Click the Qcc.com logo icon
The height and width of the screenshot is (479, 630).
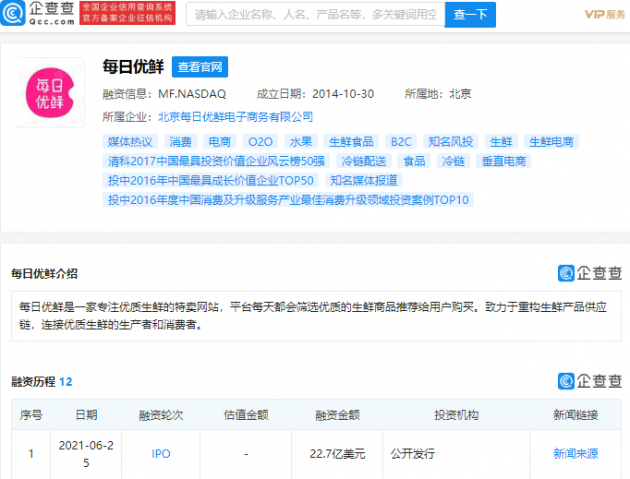point(12,13)
